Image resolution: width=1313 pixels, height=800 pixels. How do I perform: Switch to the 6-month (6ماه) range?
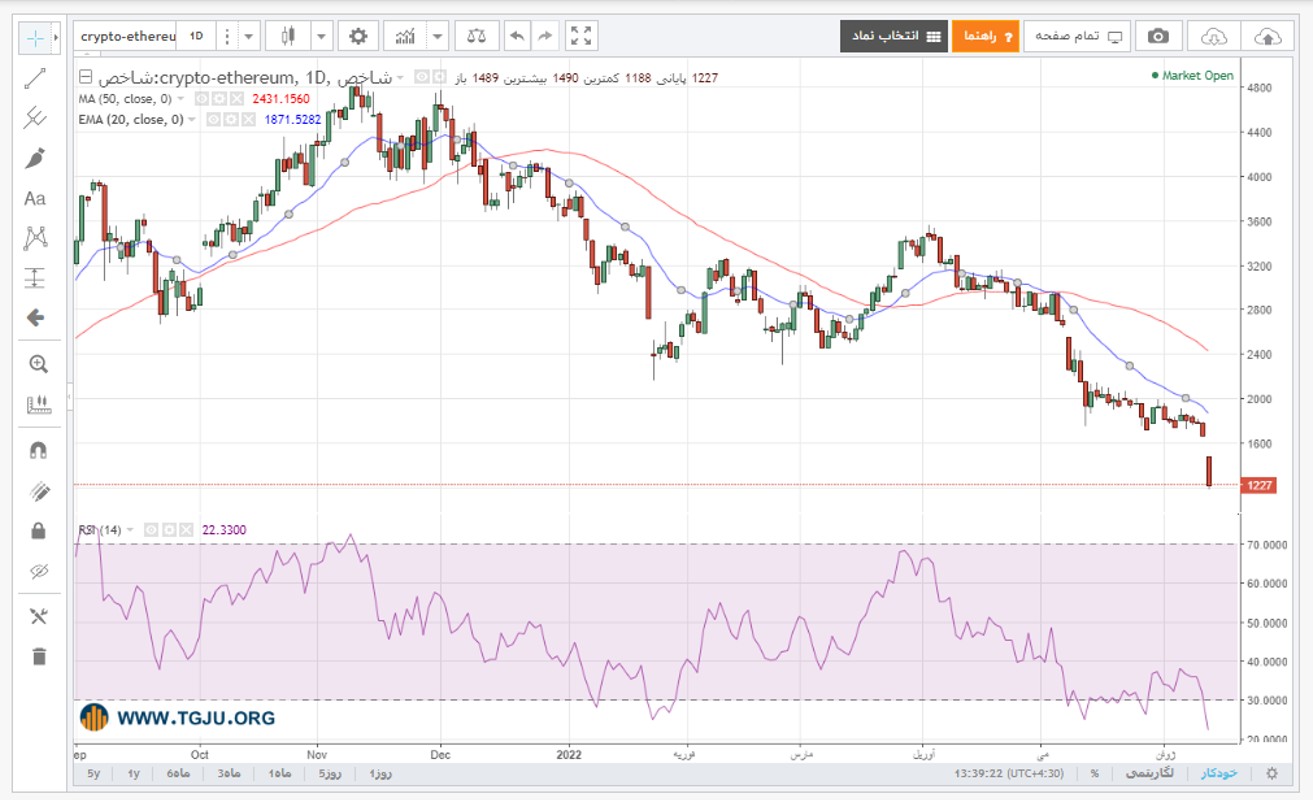(177, 774)
